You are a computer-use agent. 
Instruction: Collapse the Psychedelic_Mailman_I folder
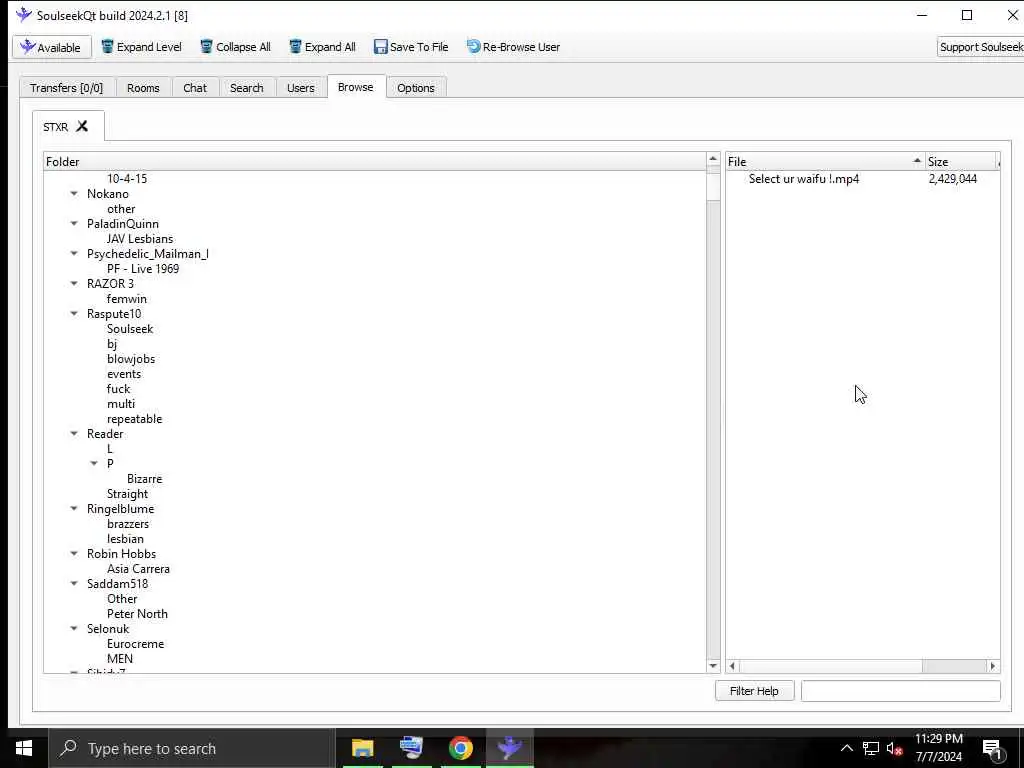pyautogui.click(x=74, y=254)
